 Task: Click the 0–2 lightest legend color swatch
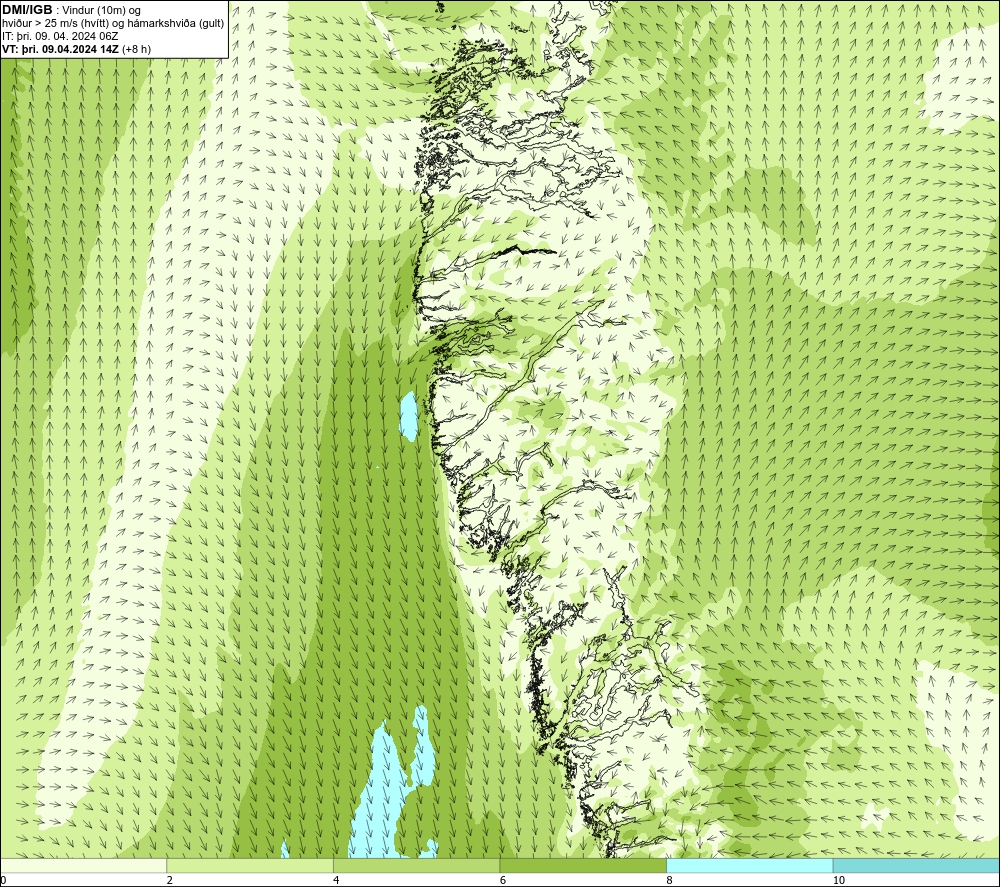[x=84, y=865]
